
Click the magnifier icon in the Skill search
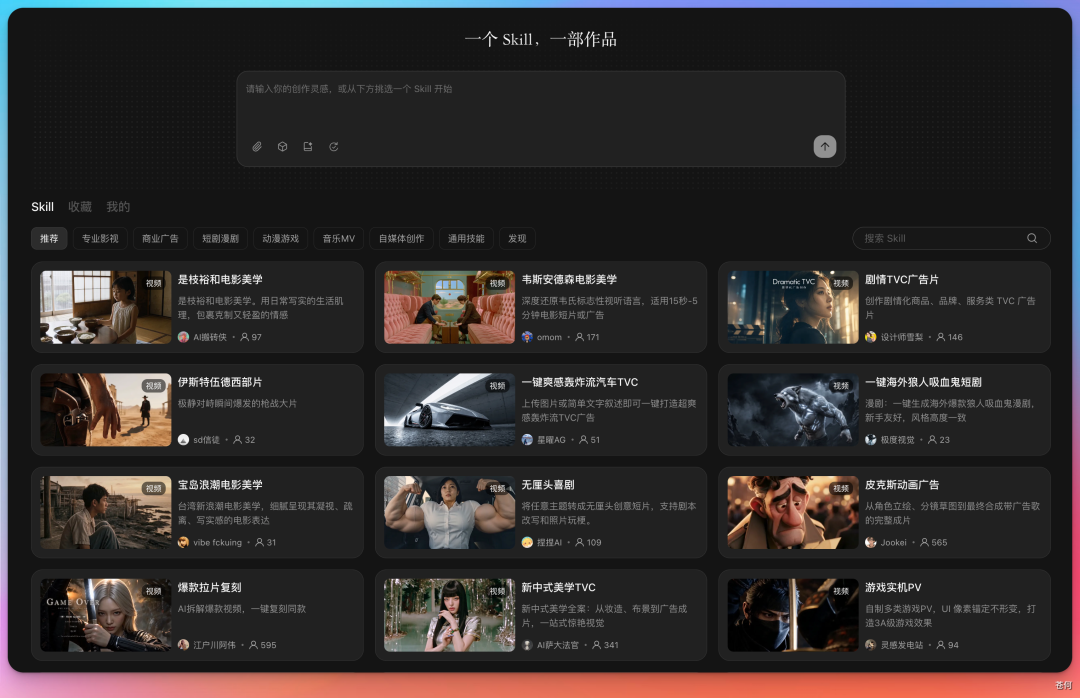point(1032,238)
